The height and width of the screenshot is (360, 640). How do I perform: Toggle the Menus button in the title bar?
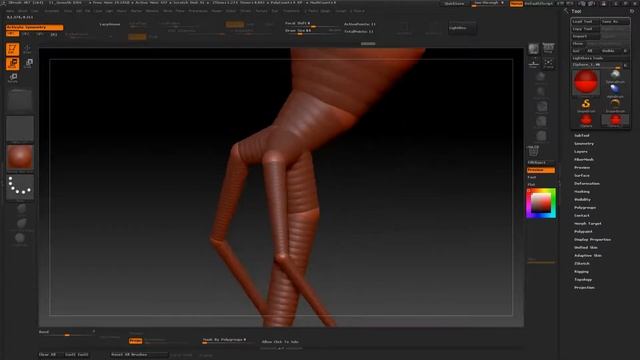click(516, 3)
